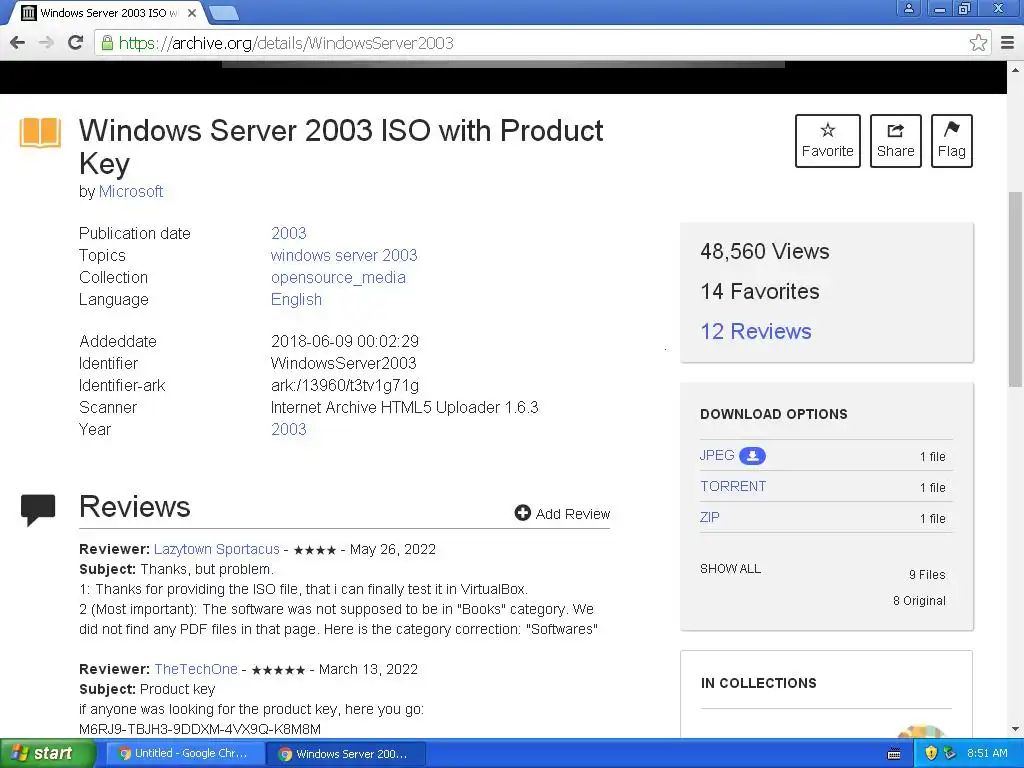Open the Year 2003 link

(289, 429)
